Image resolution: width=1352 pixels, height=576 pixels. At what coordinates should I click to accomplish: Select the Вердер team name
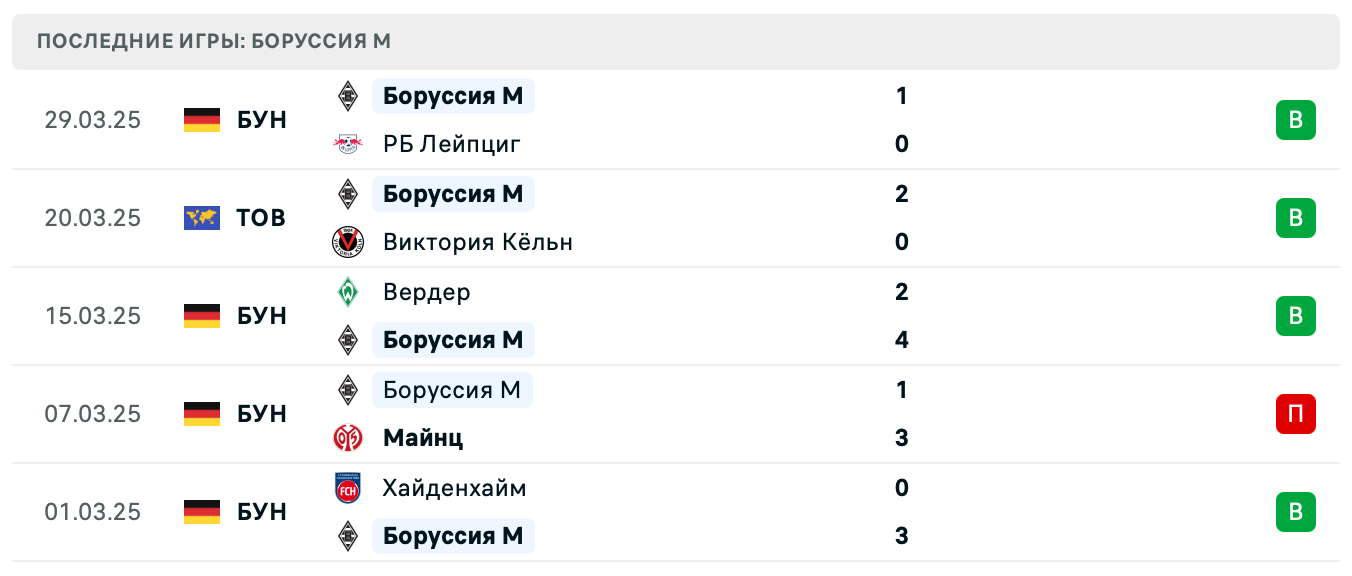pyautogui.click(x=426, y=292)
